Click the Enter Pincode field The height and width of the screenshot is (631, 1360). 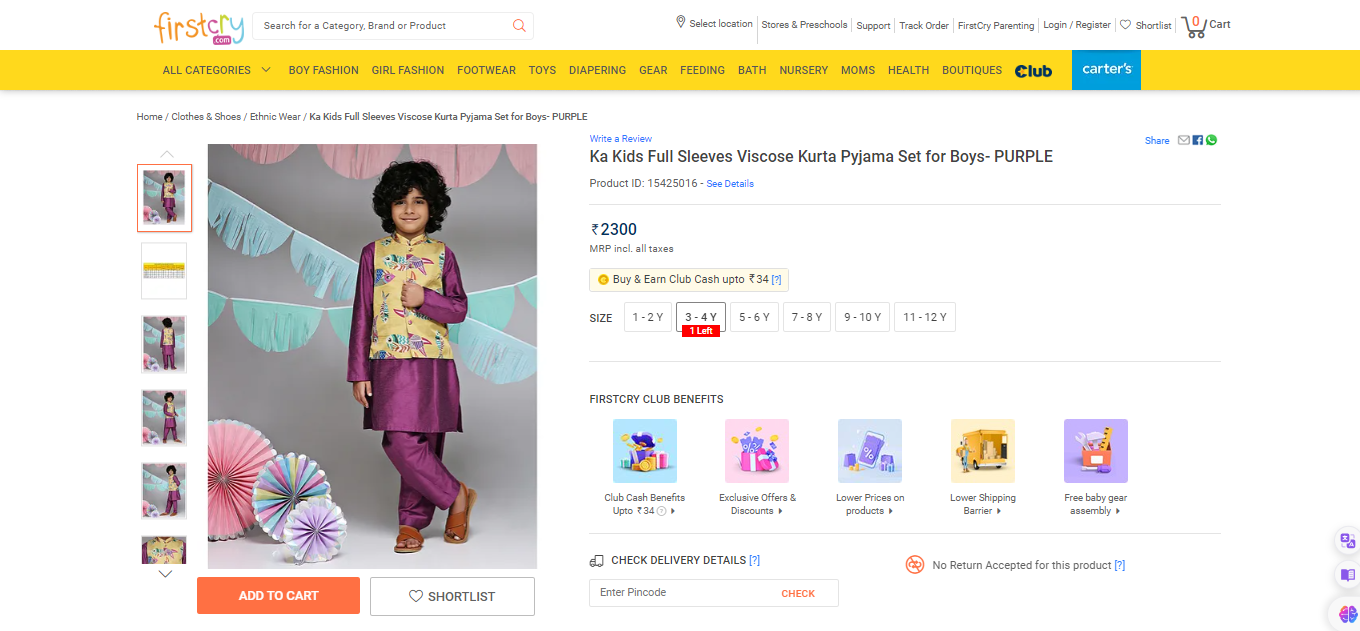click(680, 593)
